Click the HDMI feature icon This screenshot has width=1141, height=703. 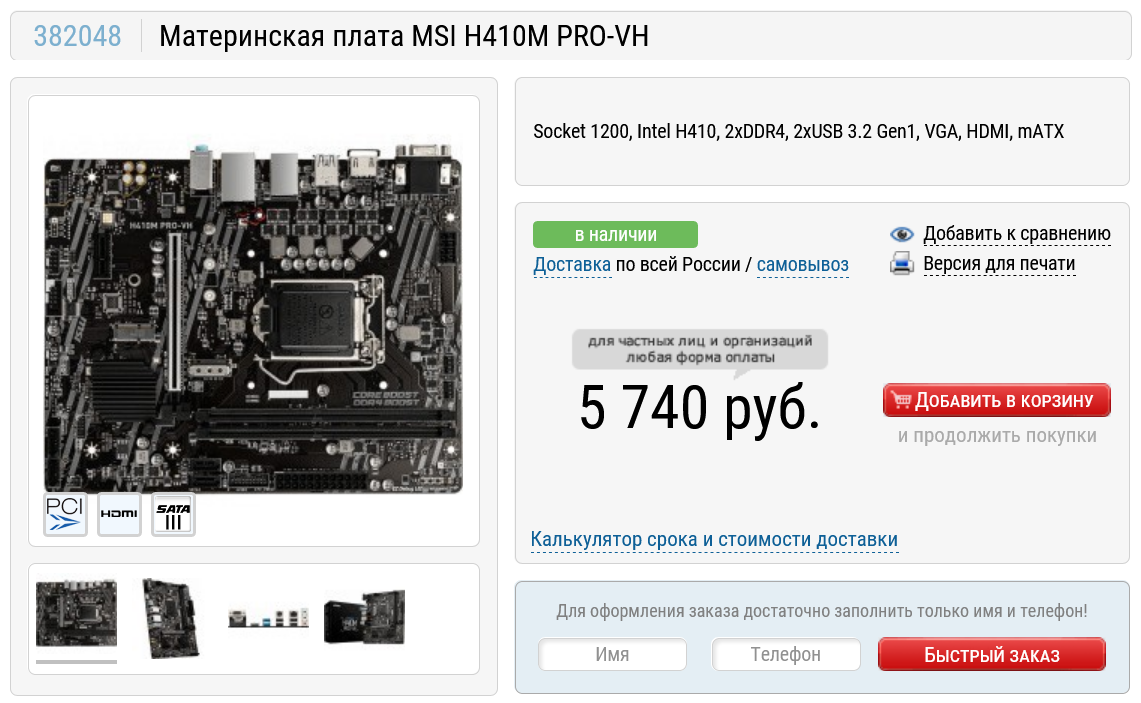pos(119,515)
